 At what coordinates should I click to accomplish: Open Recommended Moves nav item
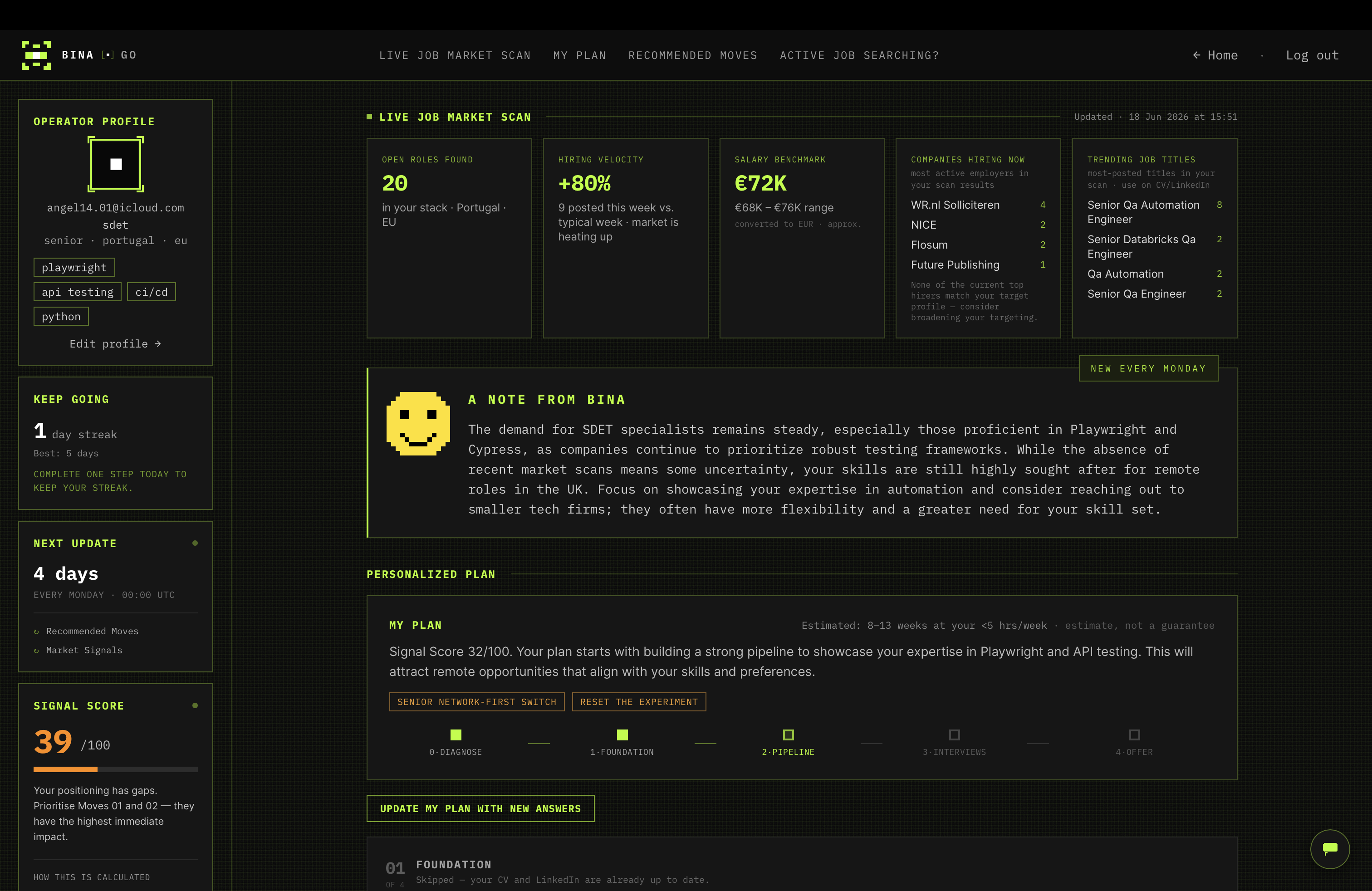(x=692, y=55)
